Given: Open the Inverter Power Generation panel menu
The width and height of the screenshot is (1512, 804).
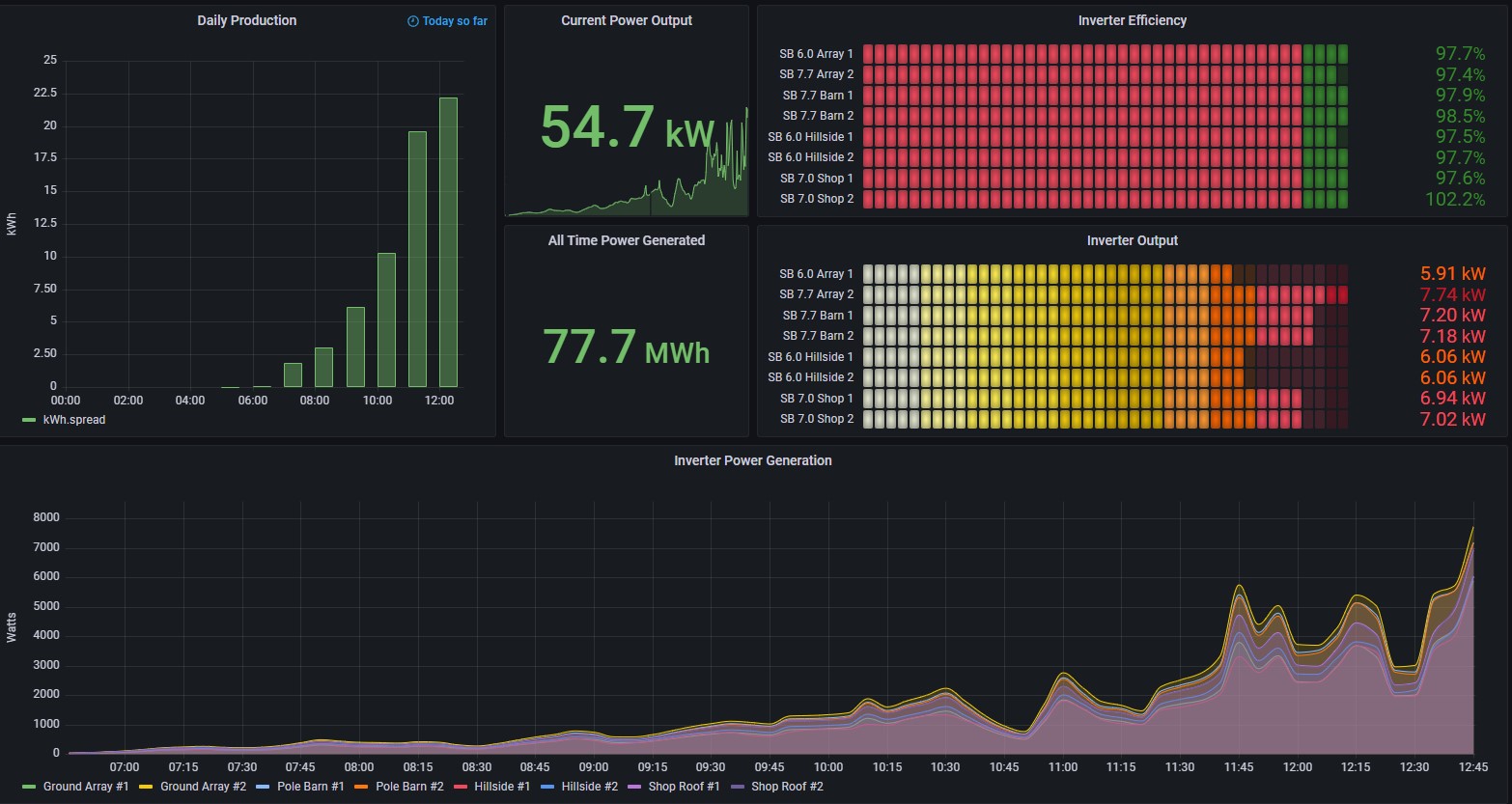Looking at the screenshot, I should [752, 460].
